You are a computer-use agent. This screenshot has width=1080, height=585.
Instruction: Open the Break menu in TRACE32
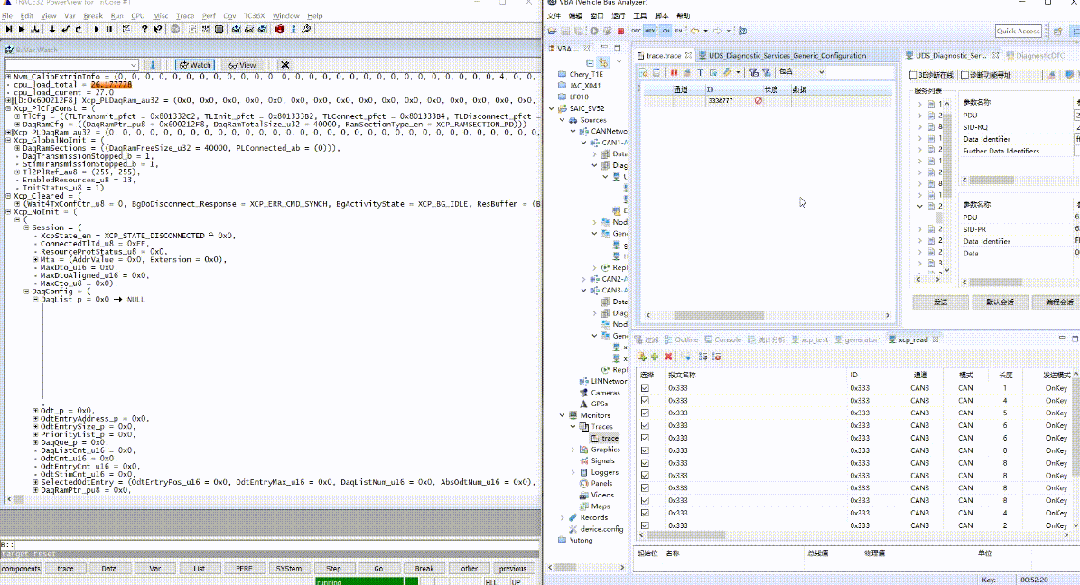coord(92,16)
